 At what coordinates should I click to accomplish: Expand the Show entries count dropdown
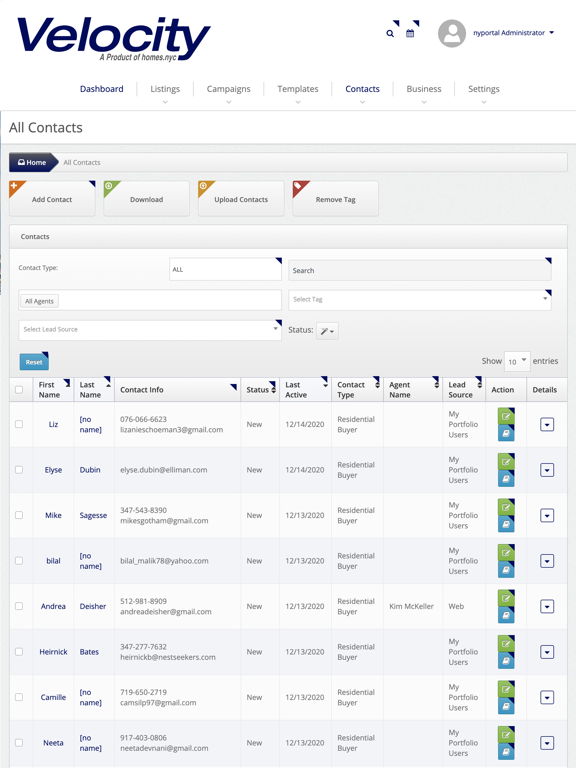point(517,361)
